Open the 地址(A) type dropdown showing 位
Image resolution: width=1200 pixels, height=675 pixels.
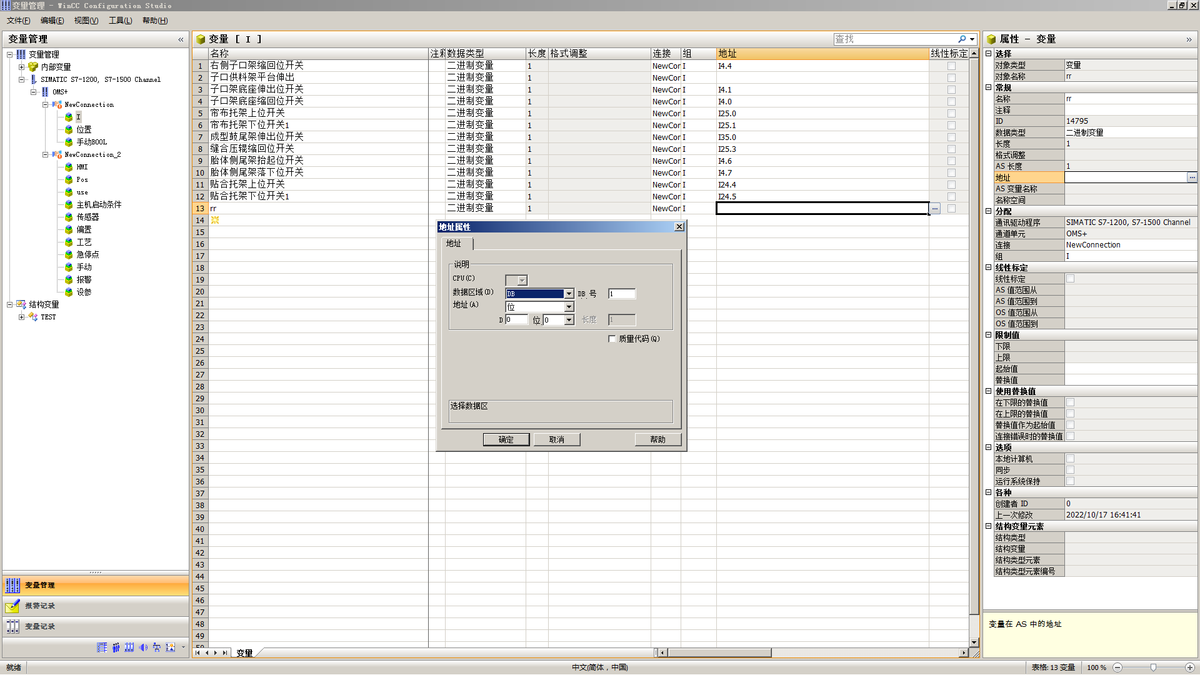coord(568,307)
